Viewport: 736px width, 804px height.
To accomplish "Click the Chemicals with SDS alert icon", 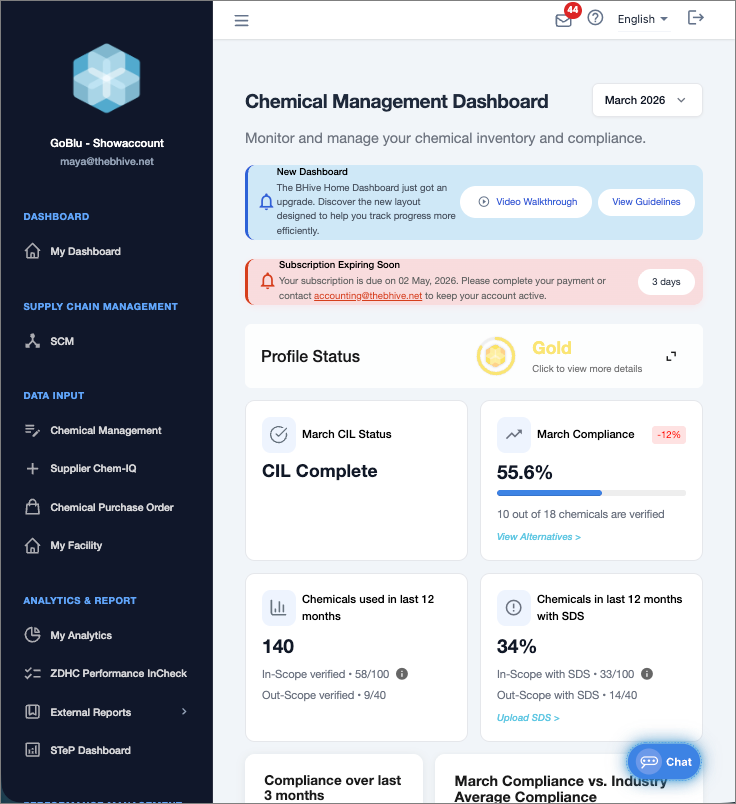I will [513, 608].
